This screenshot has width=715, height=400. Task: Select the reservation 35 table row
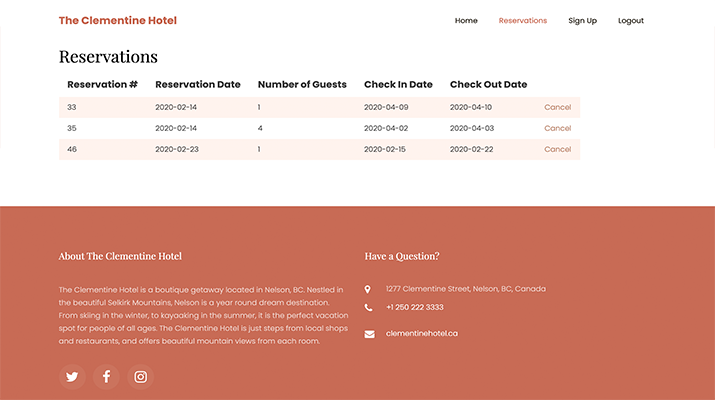300,128
